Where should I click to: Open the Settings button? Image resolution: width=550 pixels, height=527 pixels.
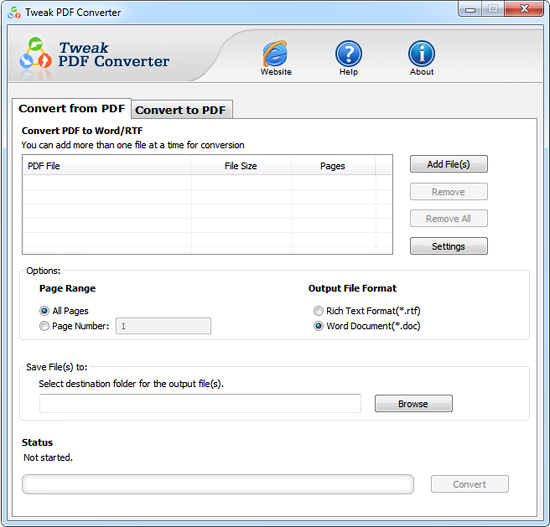pos(449,246)
